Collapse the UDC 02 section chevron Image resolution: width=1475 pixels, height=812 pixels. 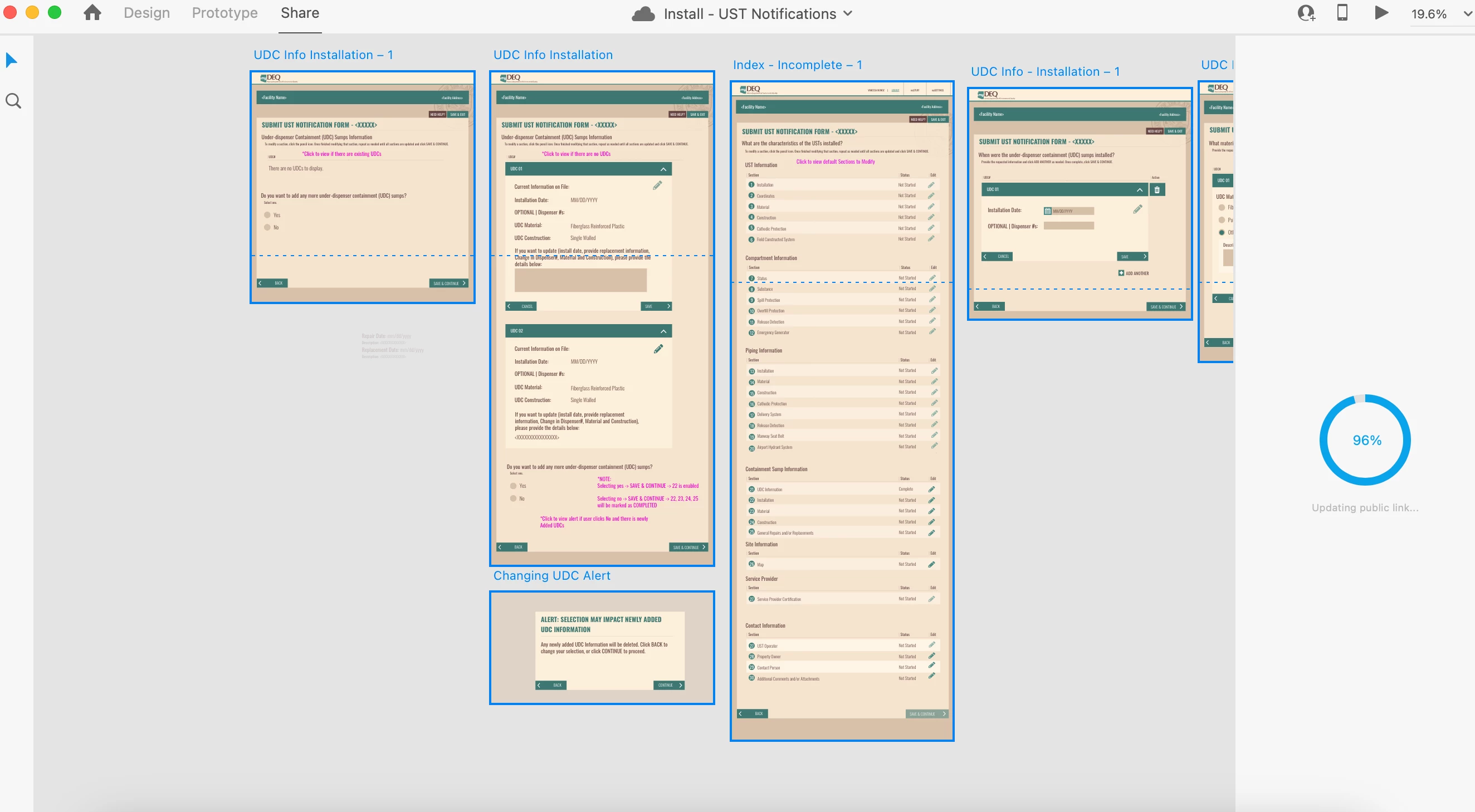663,331
